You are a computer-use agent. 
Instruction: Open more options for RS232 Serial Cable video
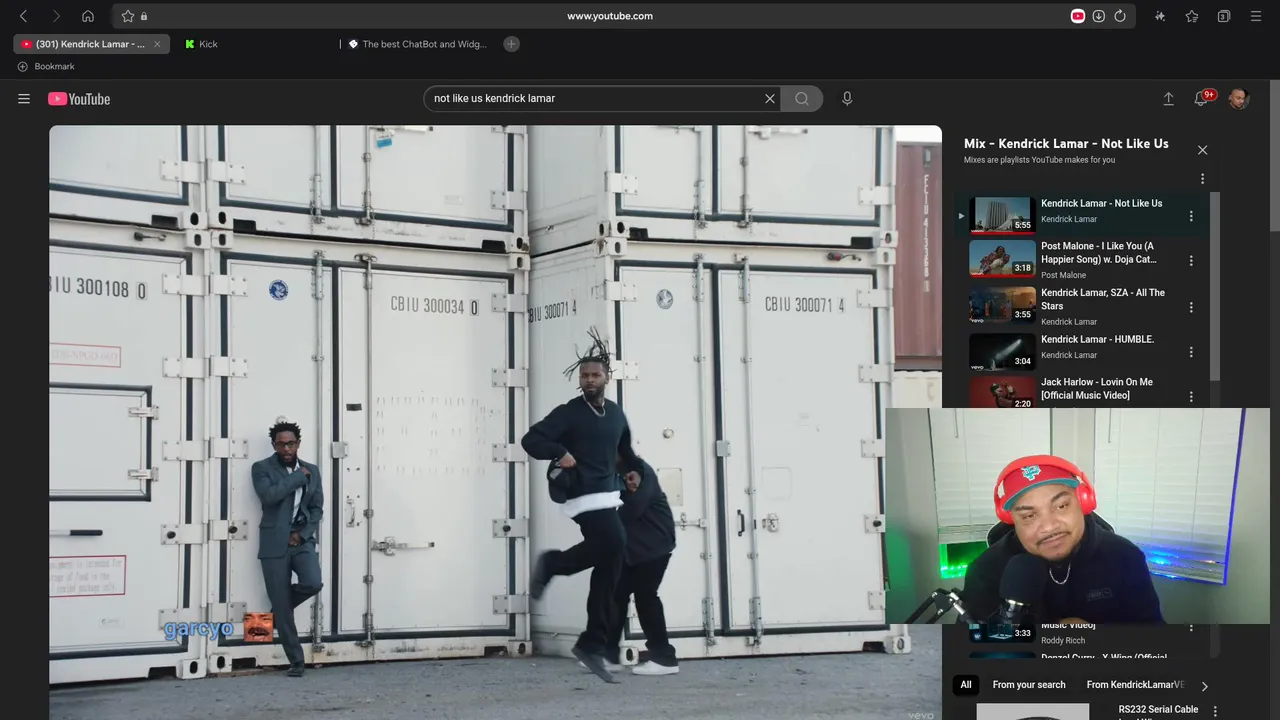1215,711
